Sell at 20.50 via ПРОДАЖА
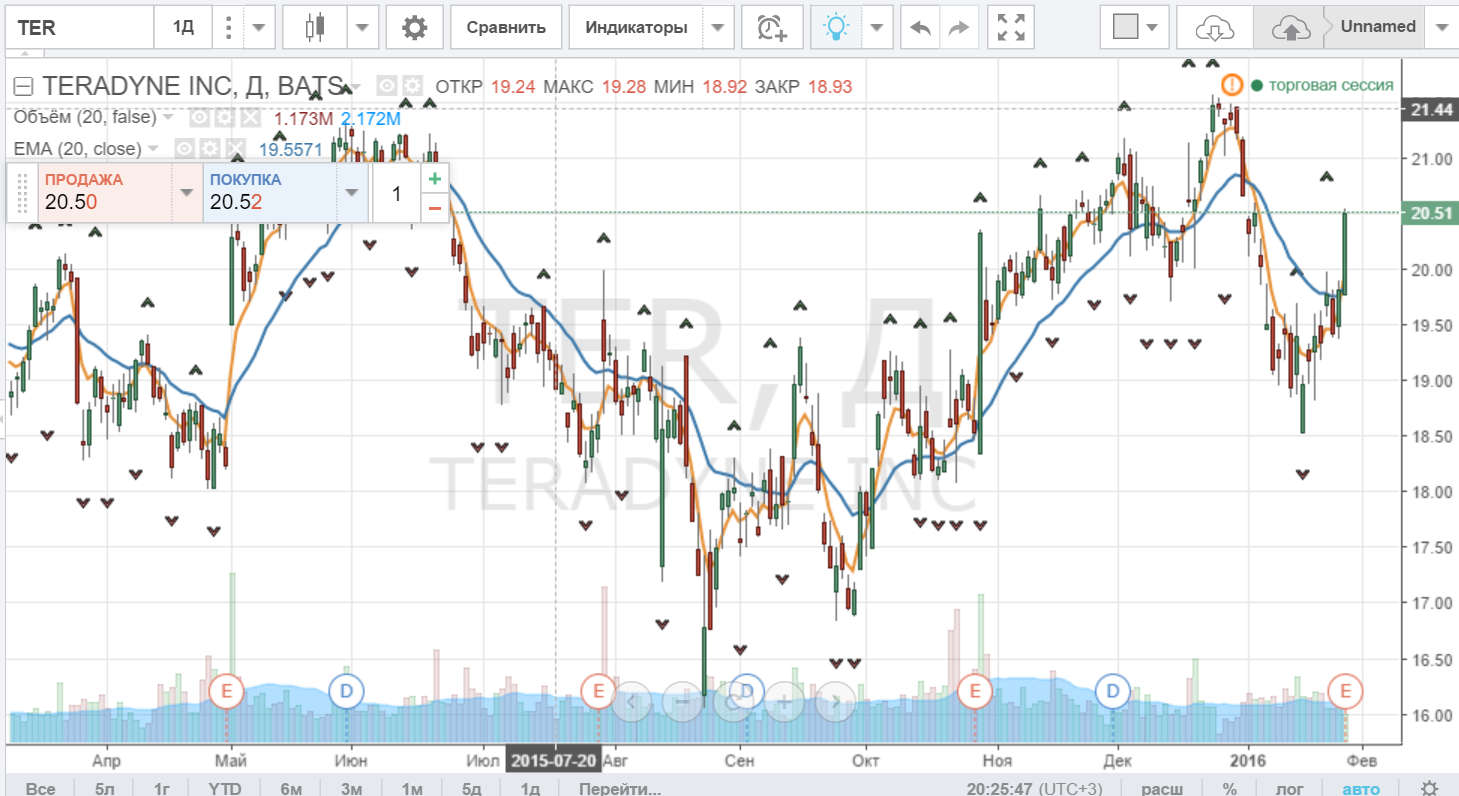Image resolution: width=1459 pixels, height=796 pixels. pos(104,193)
